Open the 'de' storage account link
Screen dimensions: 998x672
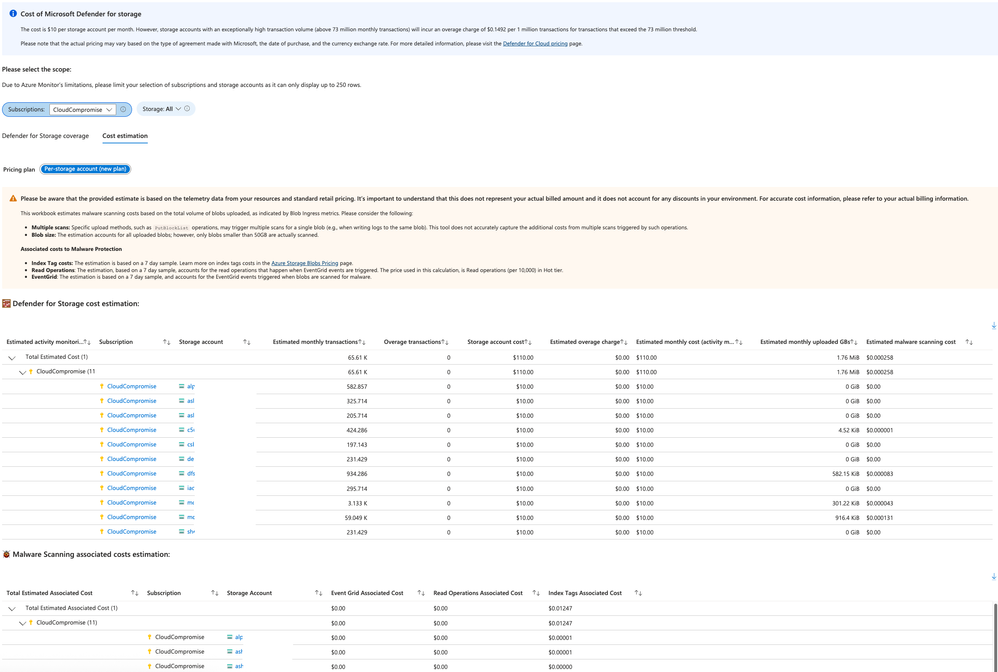pyautogui.click(x=190, y=459)
